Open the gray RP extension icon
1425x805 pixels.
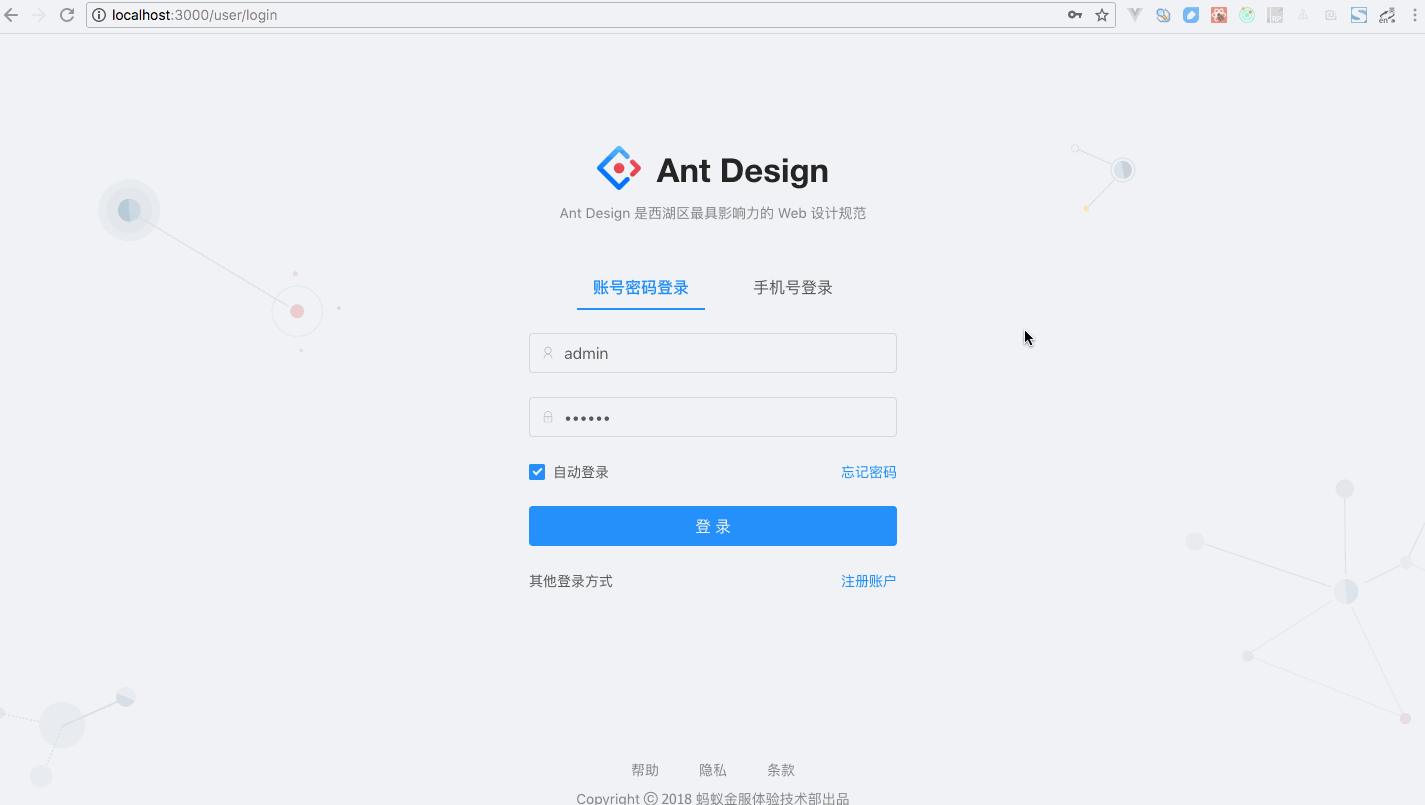coord(1275,15)
